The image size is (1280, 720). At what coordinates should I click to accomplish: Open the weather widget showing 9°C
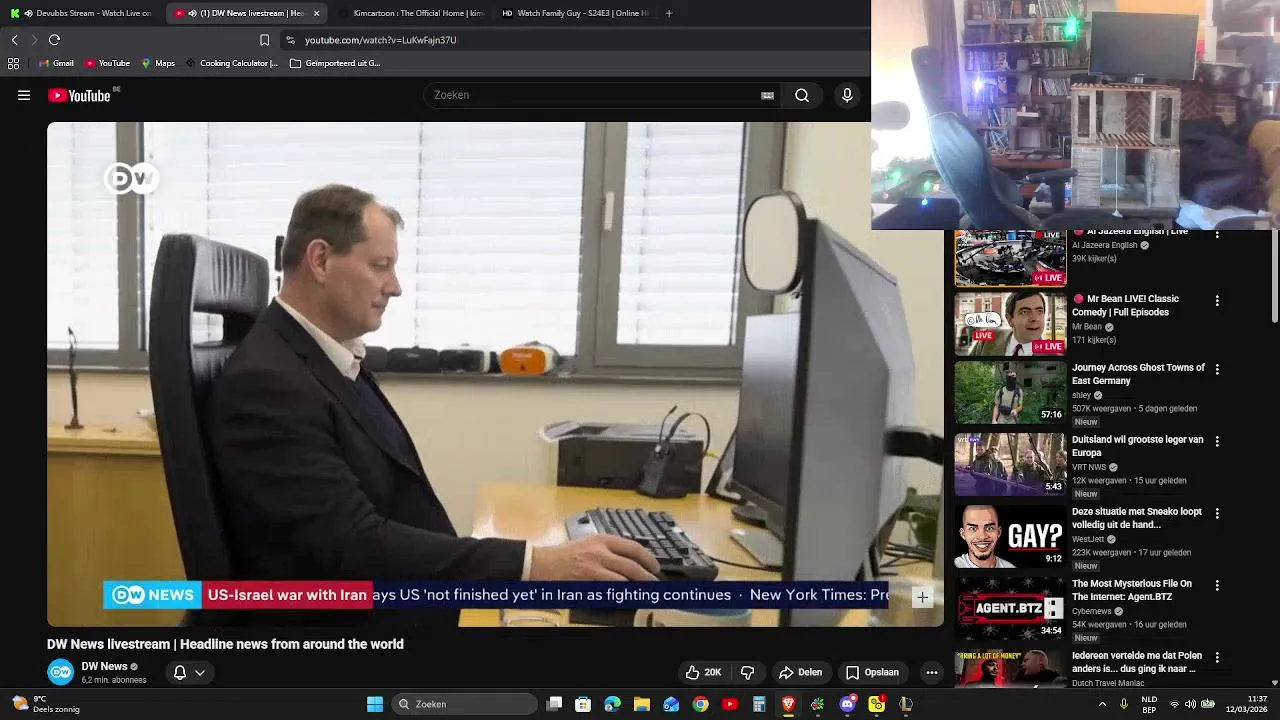[x=45, y=704]
